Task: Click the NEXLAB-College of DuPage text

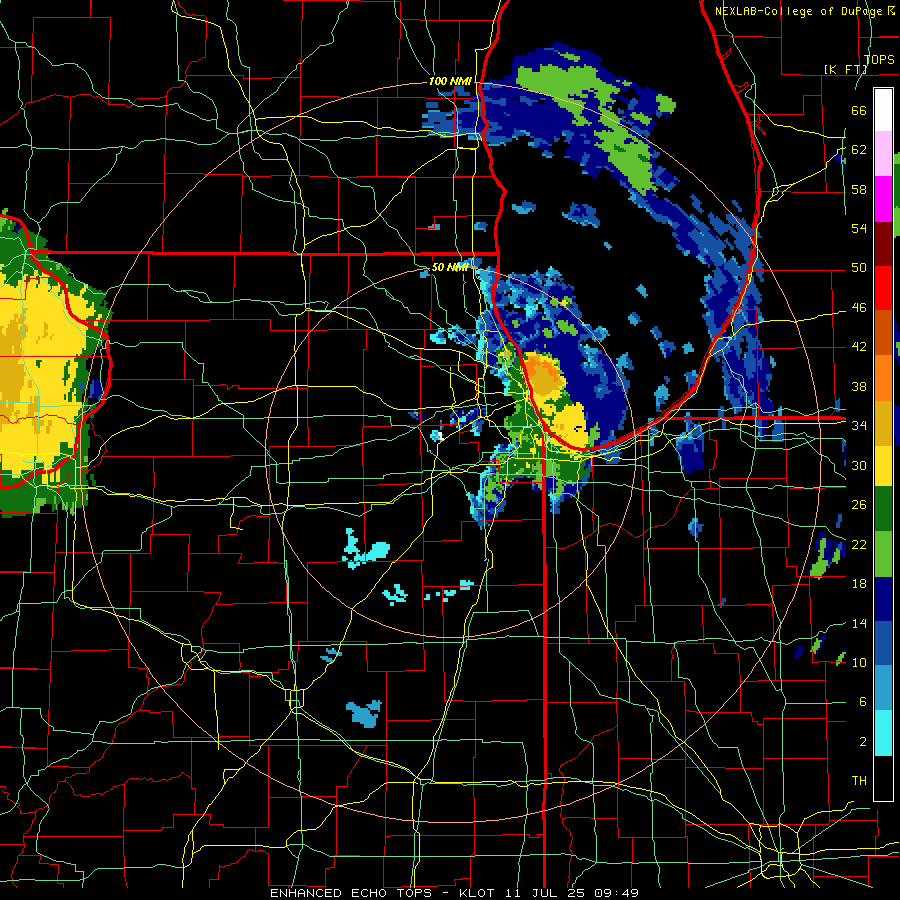Action: point(798,11)
